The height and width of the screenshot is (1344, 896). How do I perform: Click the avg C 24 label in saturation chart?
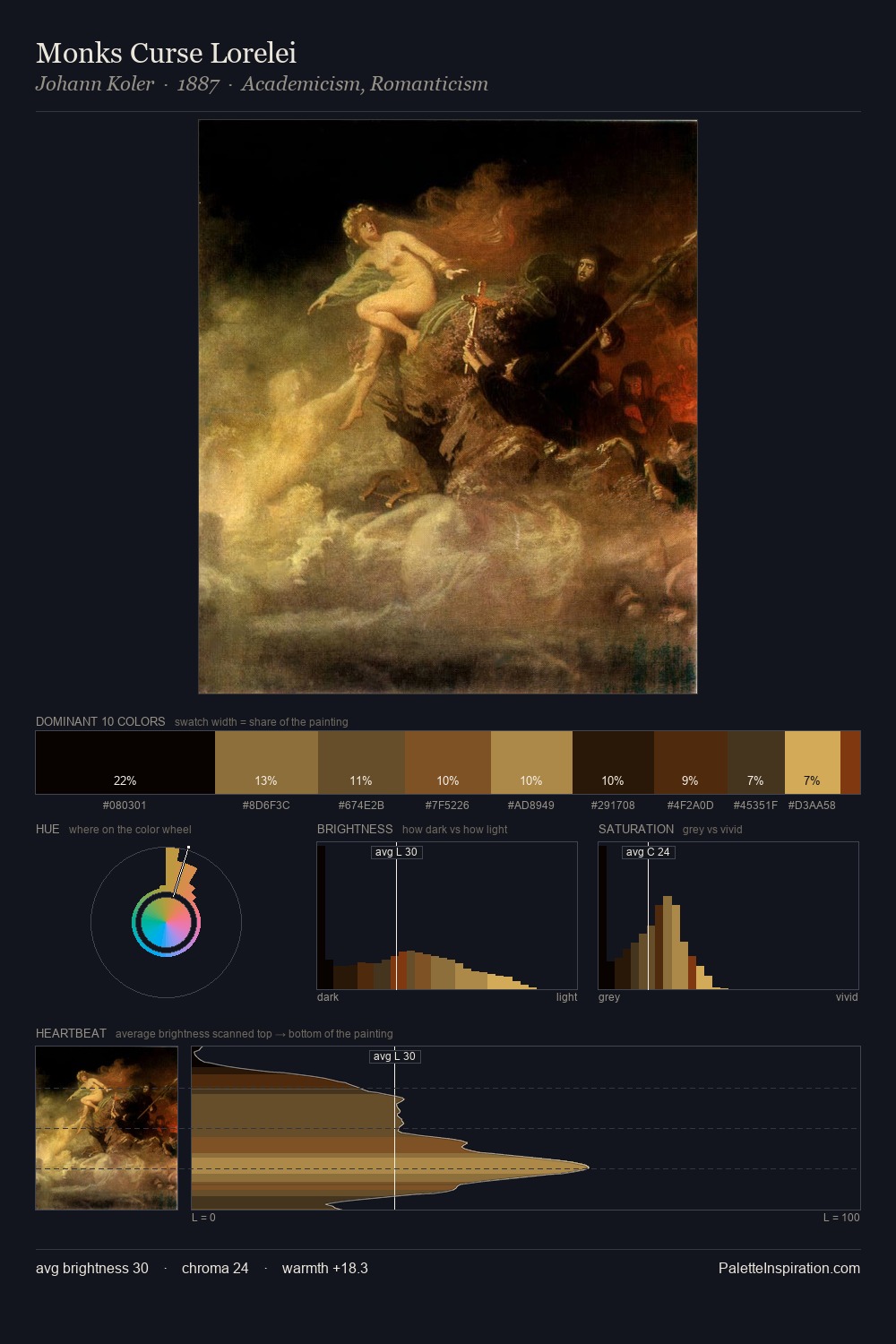[648, 852]
